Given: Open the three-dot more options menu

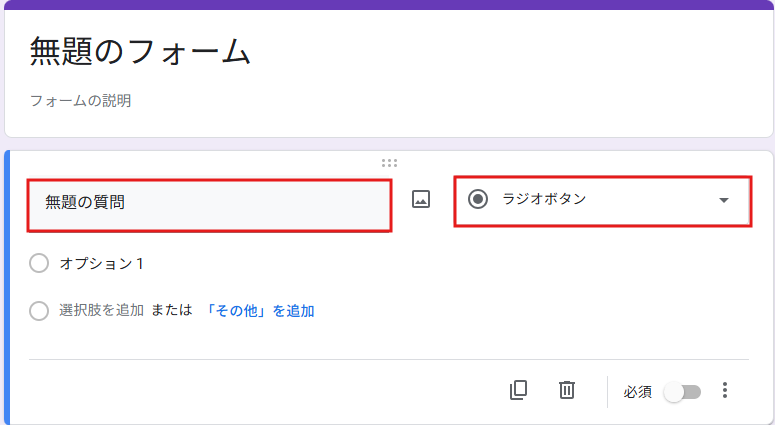Looking at the screenshot, I should [x=725, y=390].
